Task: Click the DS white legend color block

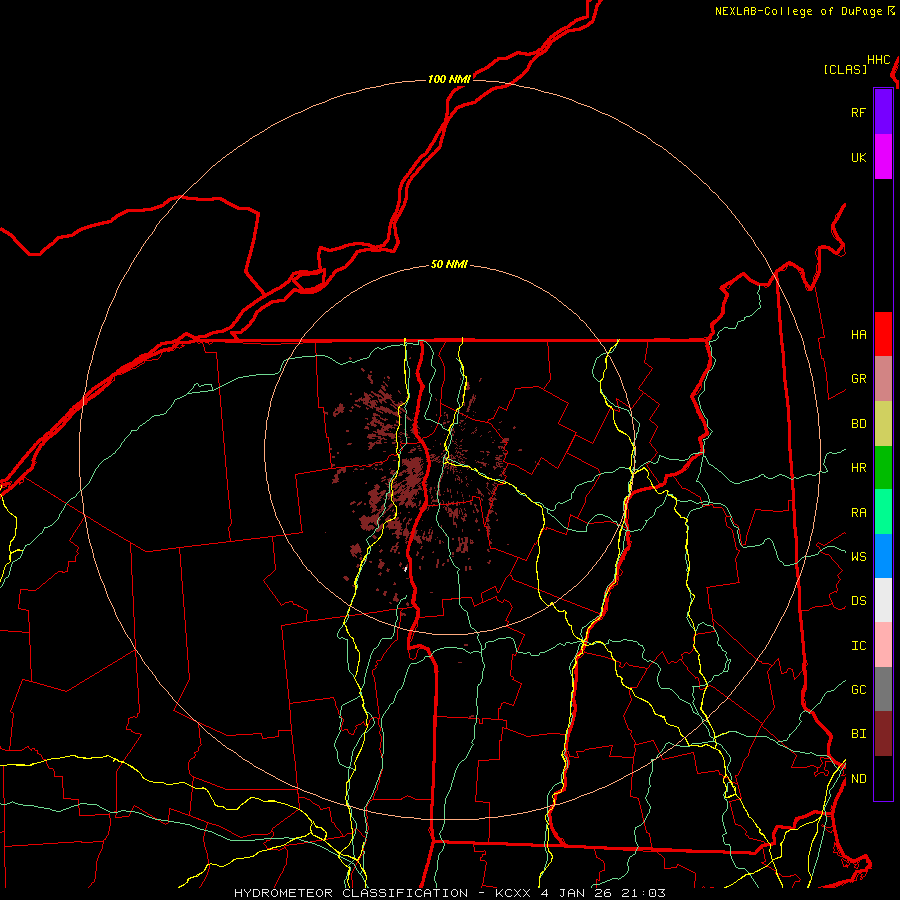Action: point(883,600)
